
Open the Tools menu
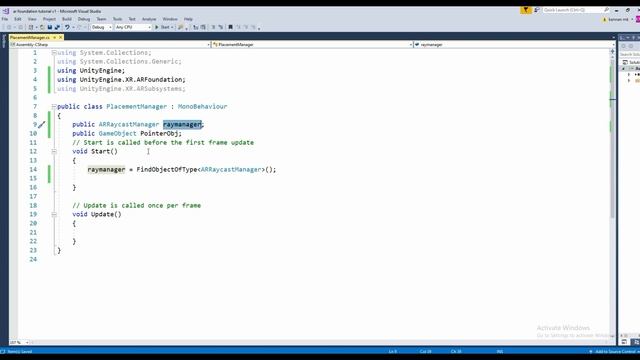pyautogui.click(x=118, y=19)
